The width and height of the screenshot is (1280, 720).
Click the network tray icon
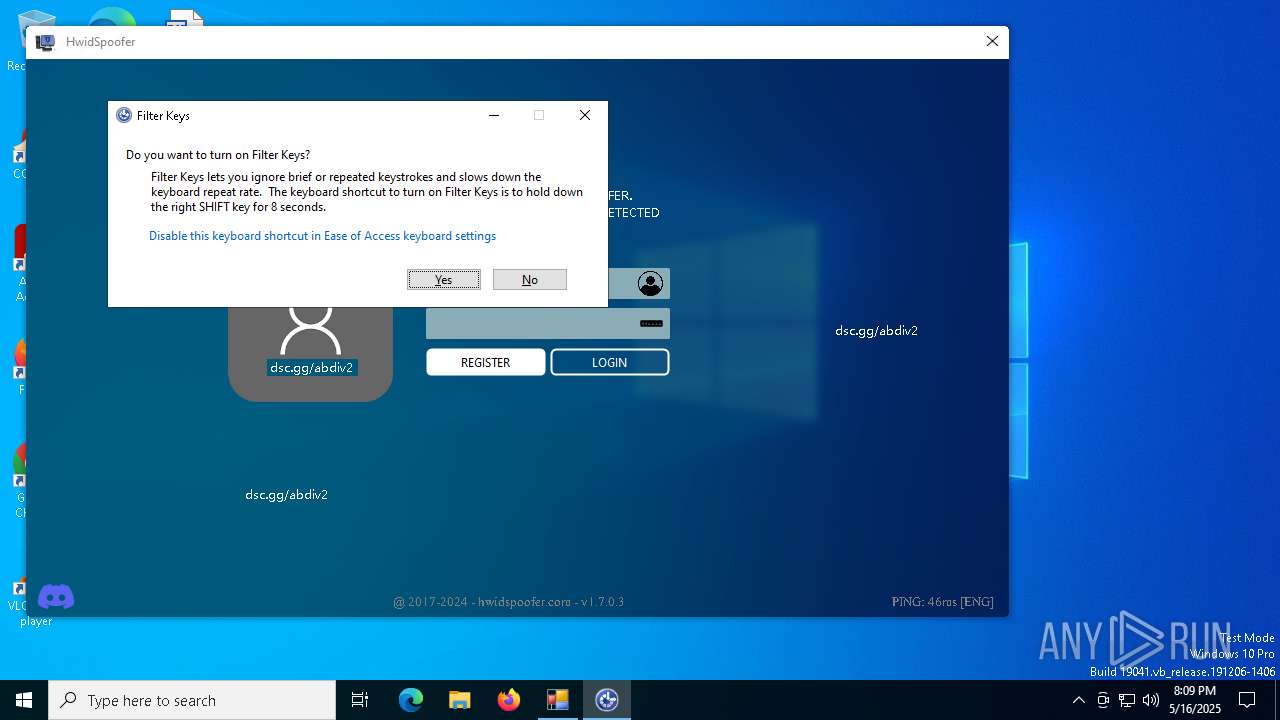coord(1127,700)
